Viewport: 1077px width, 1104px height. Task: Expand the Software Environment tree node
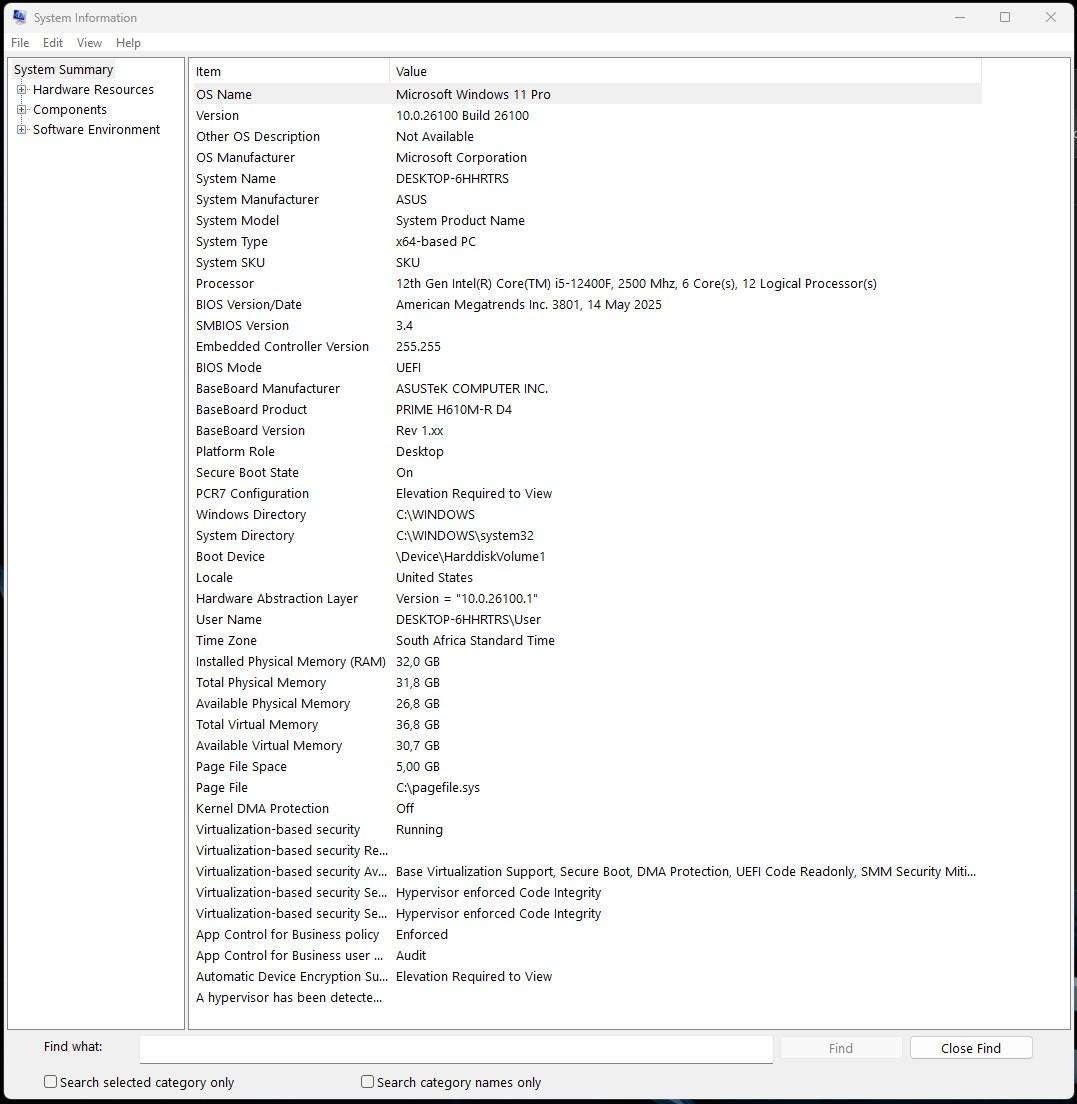pyautogui.click(x=21, y=129)
